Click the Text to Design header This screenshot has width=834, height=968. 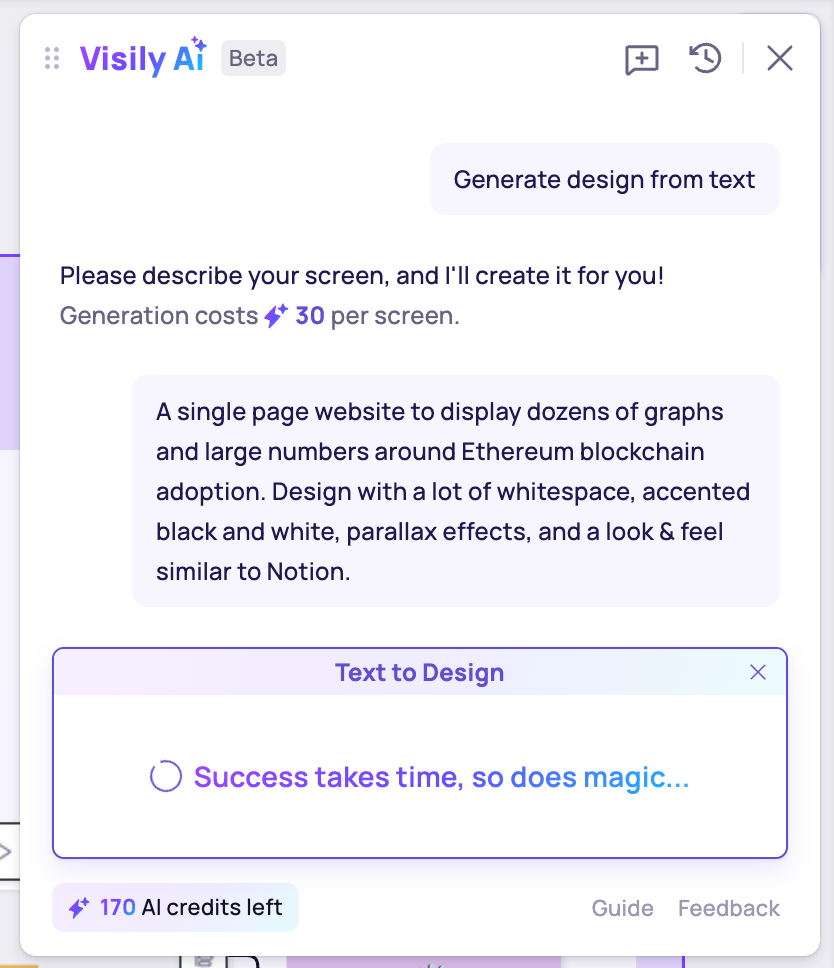(x=419, y=672)
